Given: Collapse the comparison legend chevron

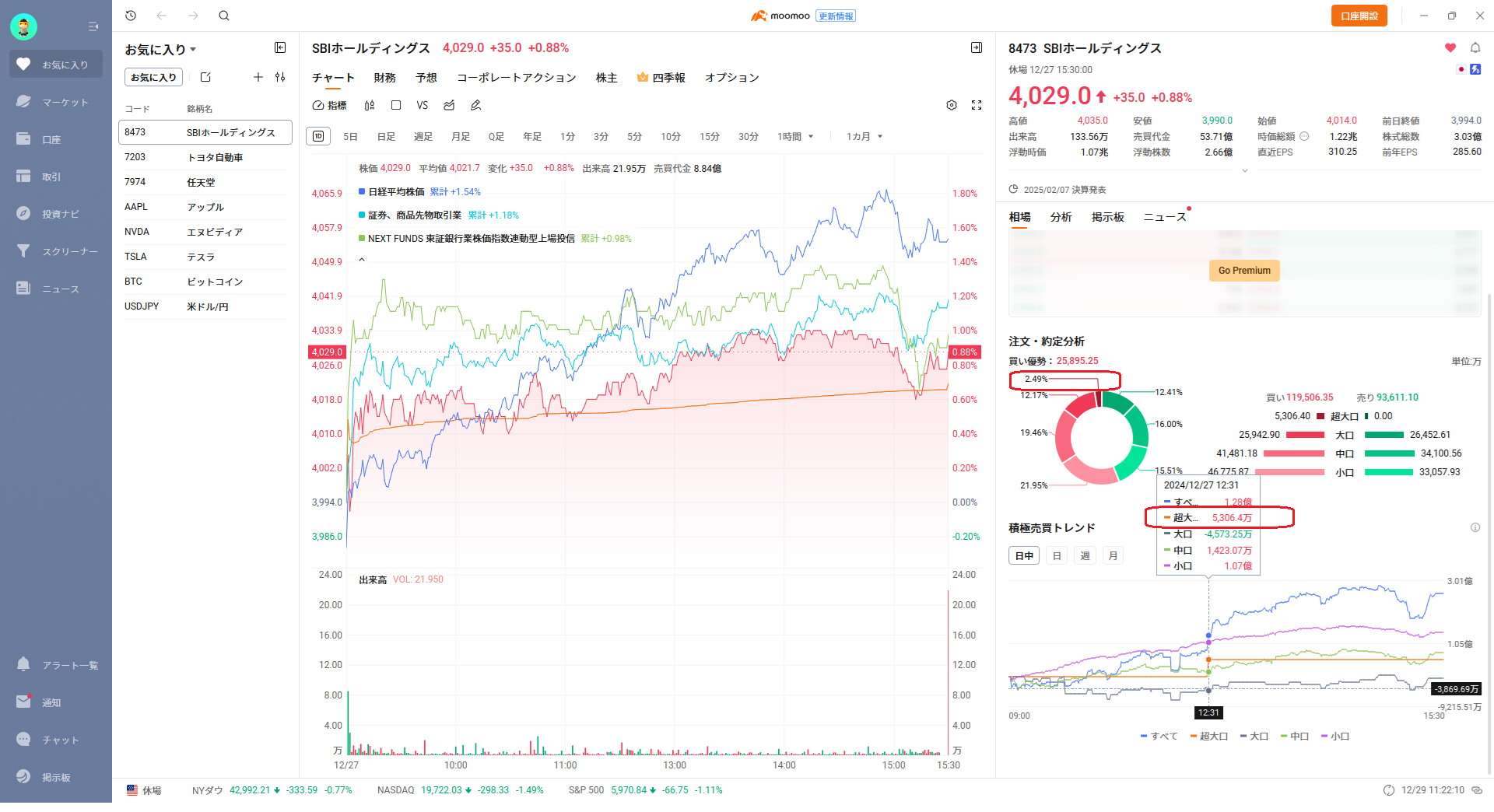Looking at the screenshot, I should 361,260.
